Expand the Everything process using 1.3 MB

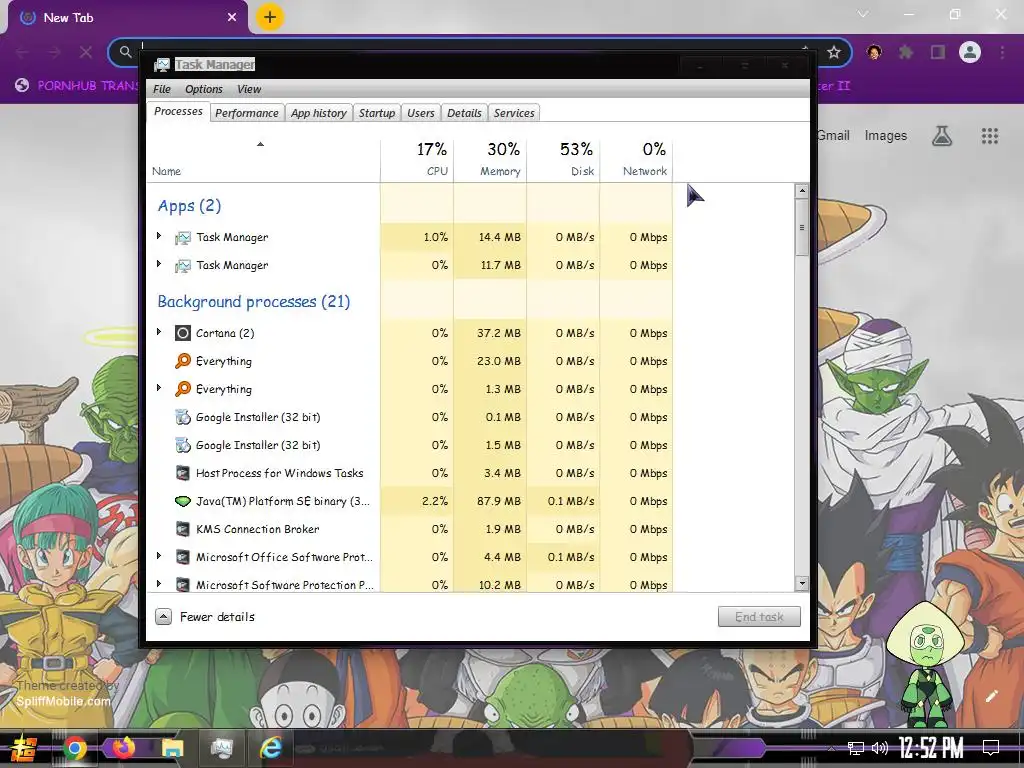[x=159, y=389]
